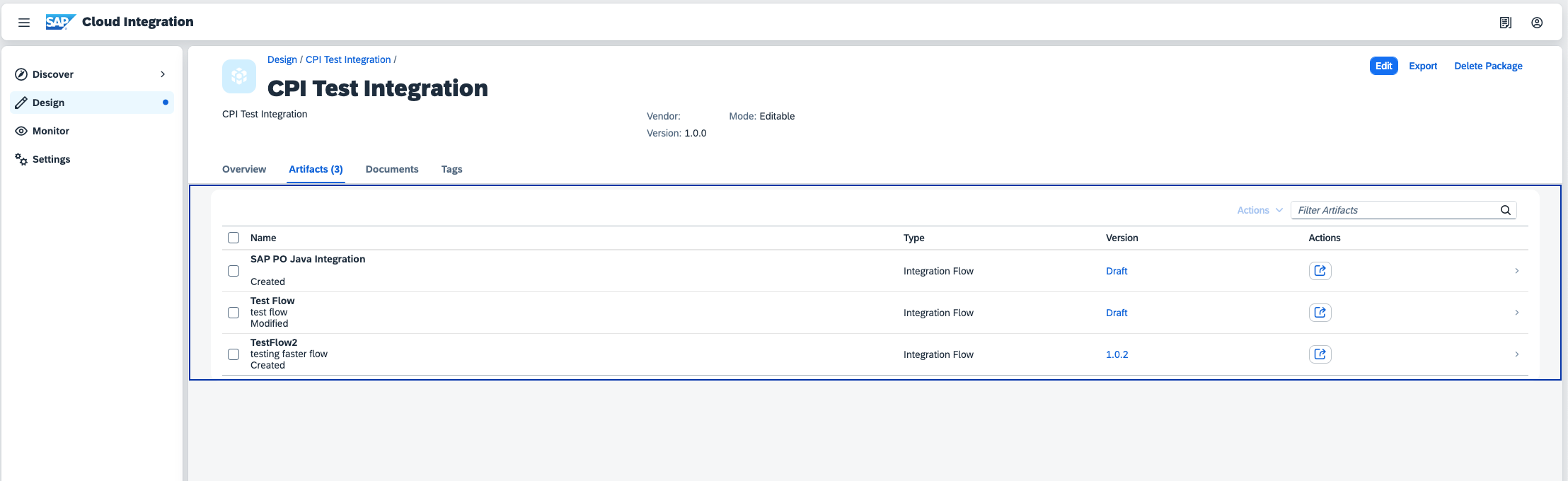The height and width of the screenshot is (481, 1568).
Task: Switch to the Overview tab
Action: 244,169
